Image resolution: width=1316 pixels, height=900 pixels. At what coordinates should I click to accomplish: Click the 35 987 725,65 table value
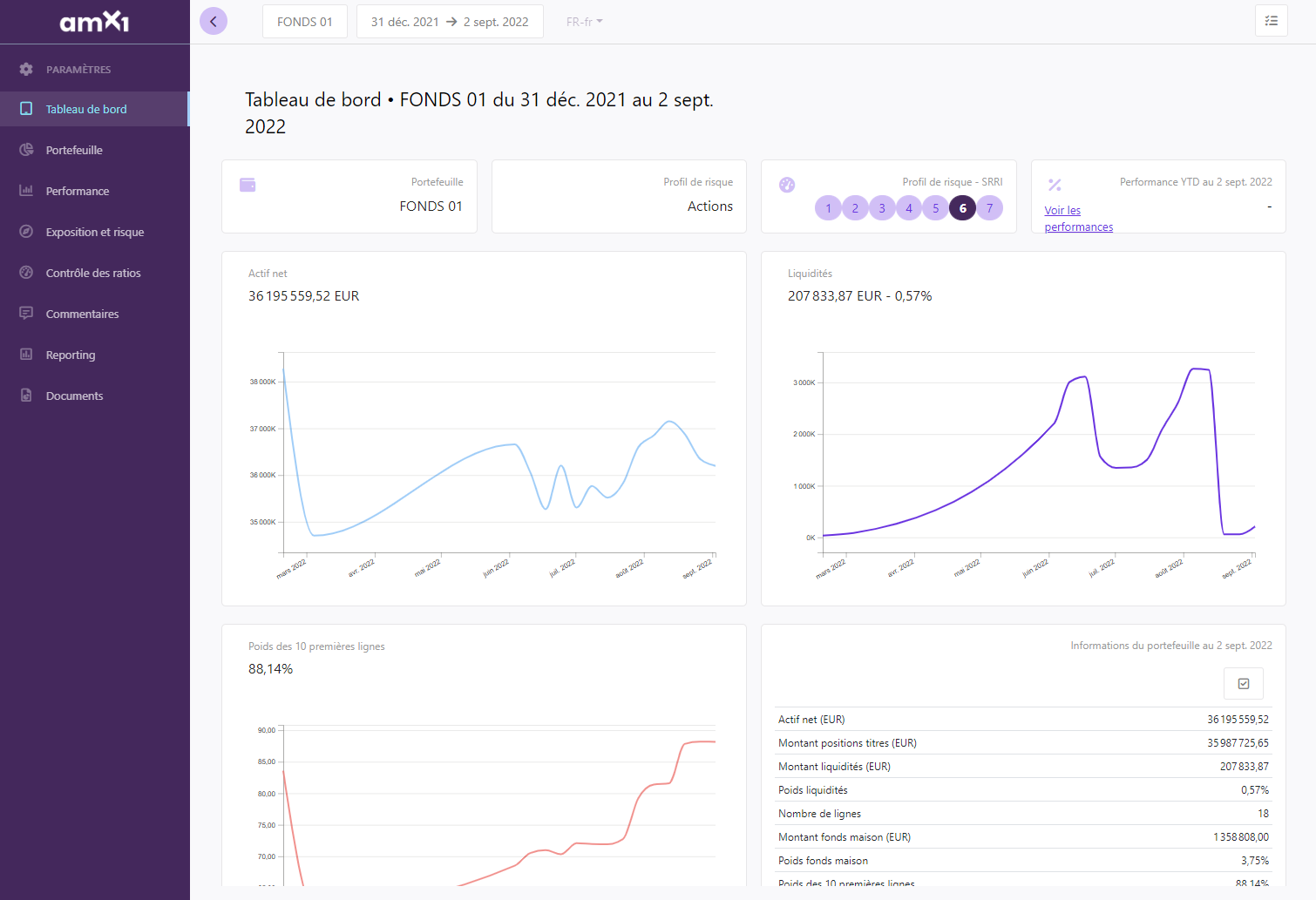[x=1238, y=743]
